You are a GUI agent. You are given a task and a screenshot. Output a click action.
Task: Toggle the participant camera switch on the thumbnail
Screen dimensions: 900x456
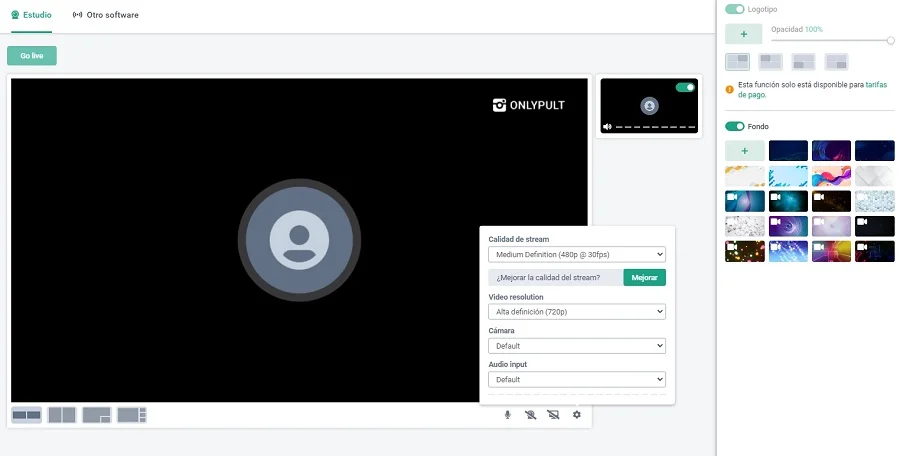click(x=685, y=88)
